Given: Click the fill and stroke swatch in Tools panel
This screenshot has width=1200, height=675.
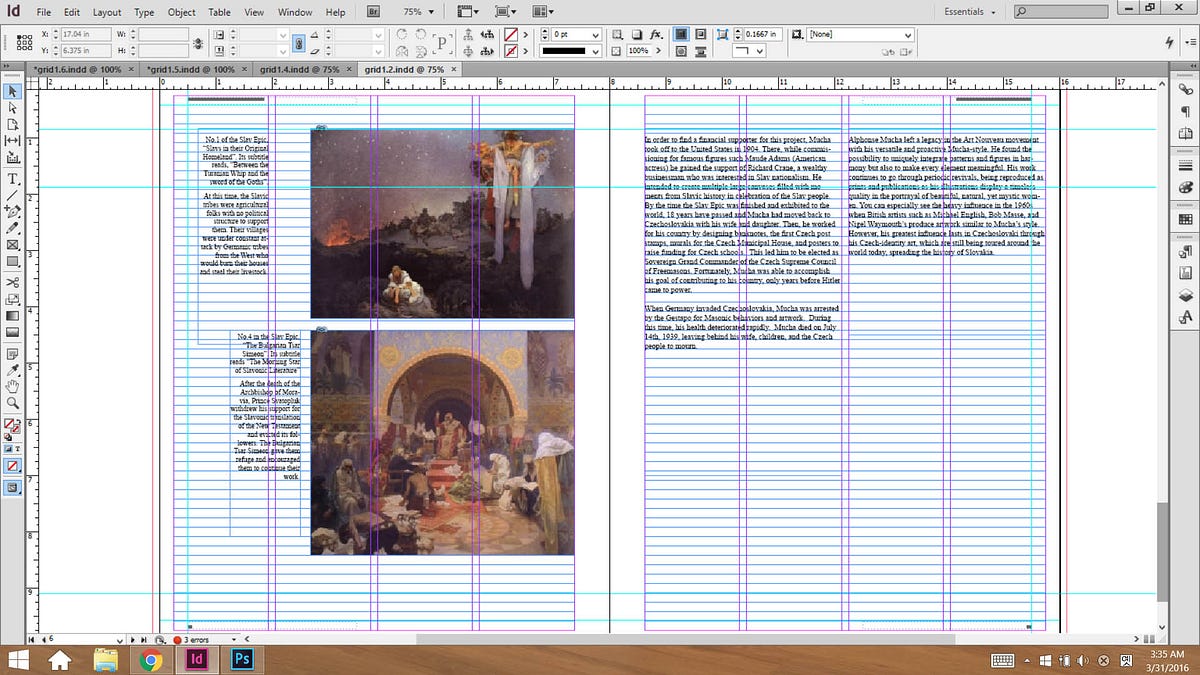Looking at the screenshot, I should pos(12,428).
